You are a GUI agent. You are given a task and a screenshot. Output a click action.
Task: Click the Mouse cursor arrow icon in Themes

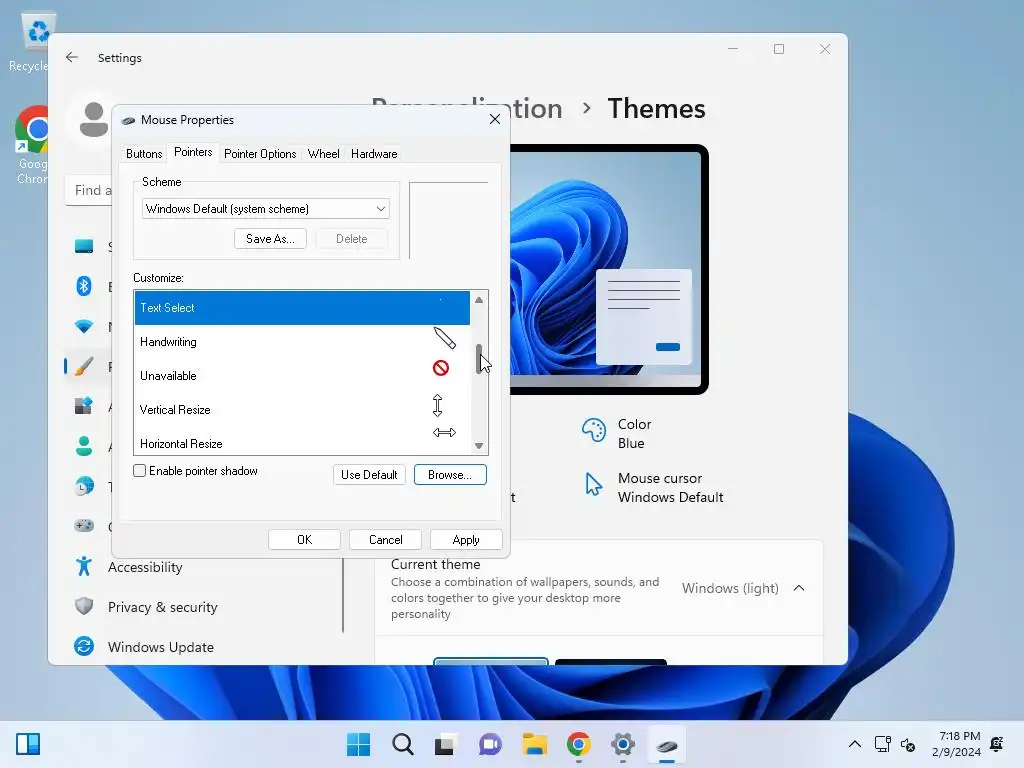[x=594, y=484]
